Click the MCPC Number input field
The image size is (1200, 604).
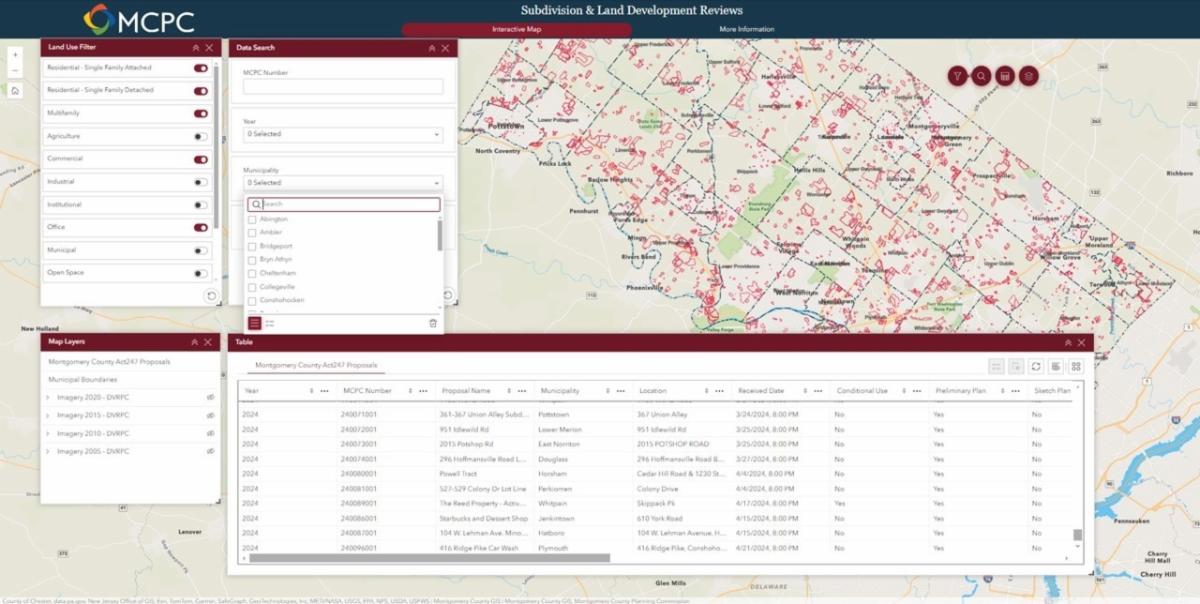(342, 87)
